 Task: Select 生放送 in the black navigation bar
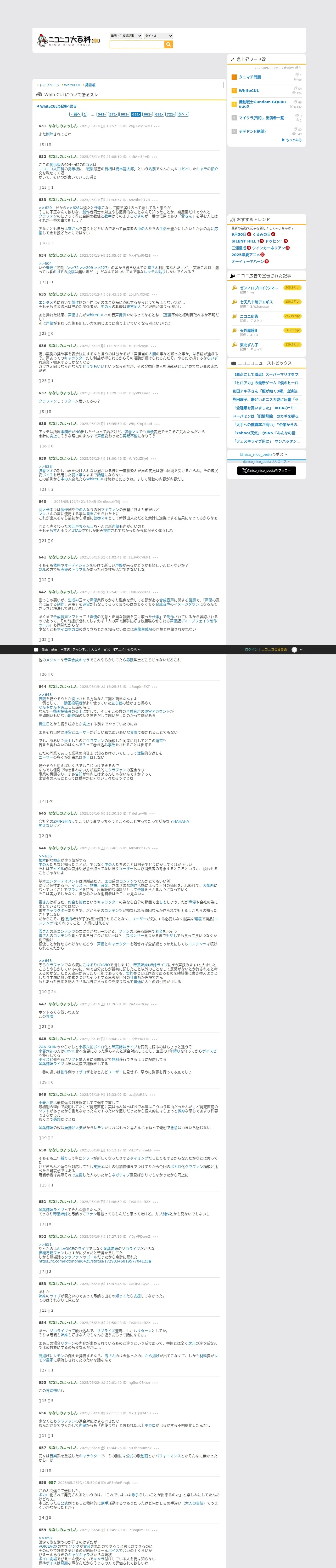[65, 649]
